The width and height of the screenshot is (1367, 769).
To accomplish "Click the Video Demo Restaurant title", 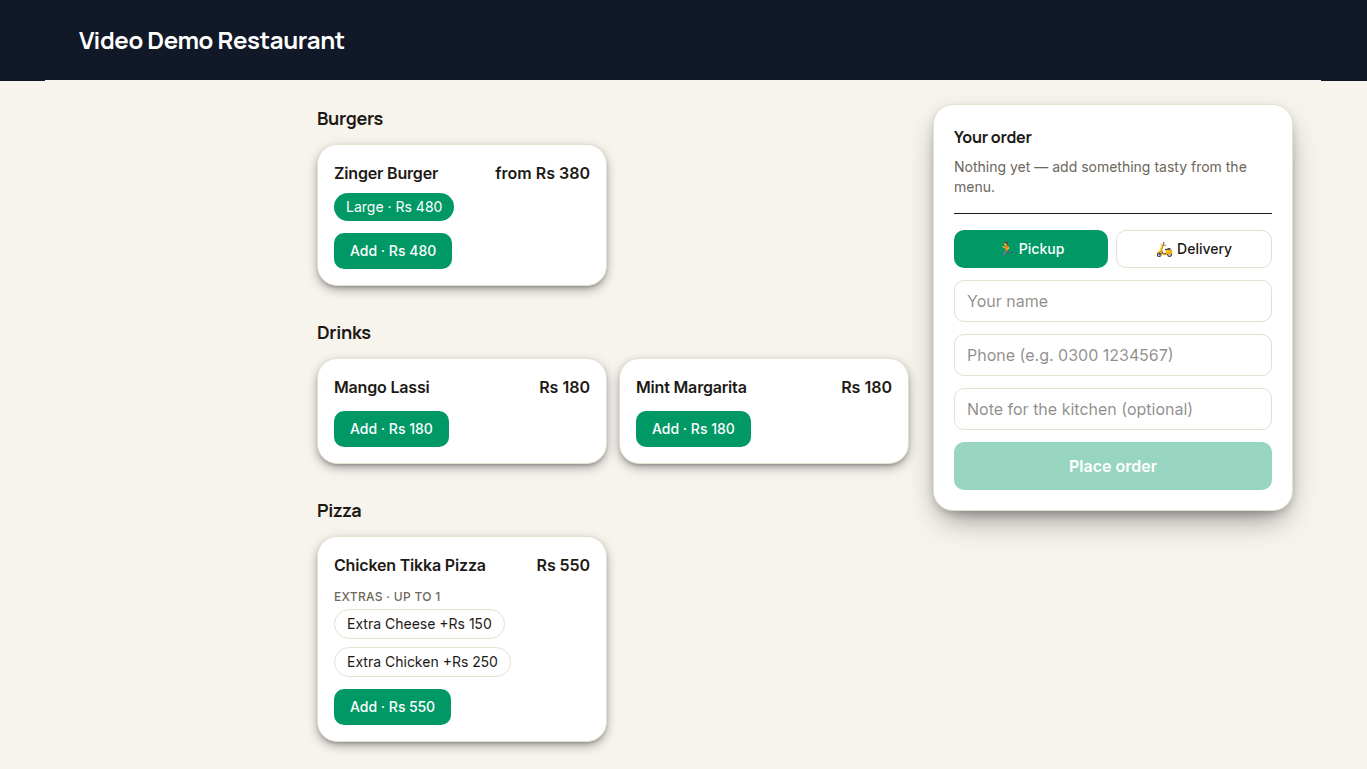I will [x=212, y=41].
